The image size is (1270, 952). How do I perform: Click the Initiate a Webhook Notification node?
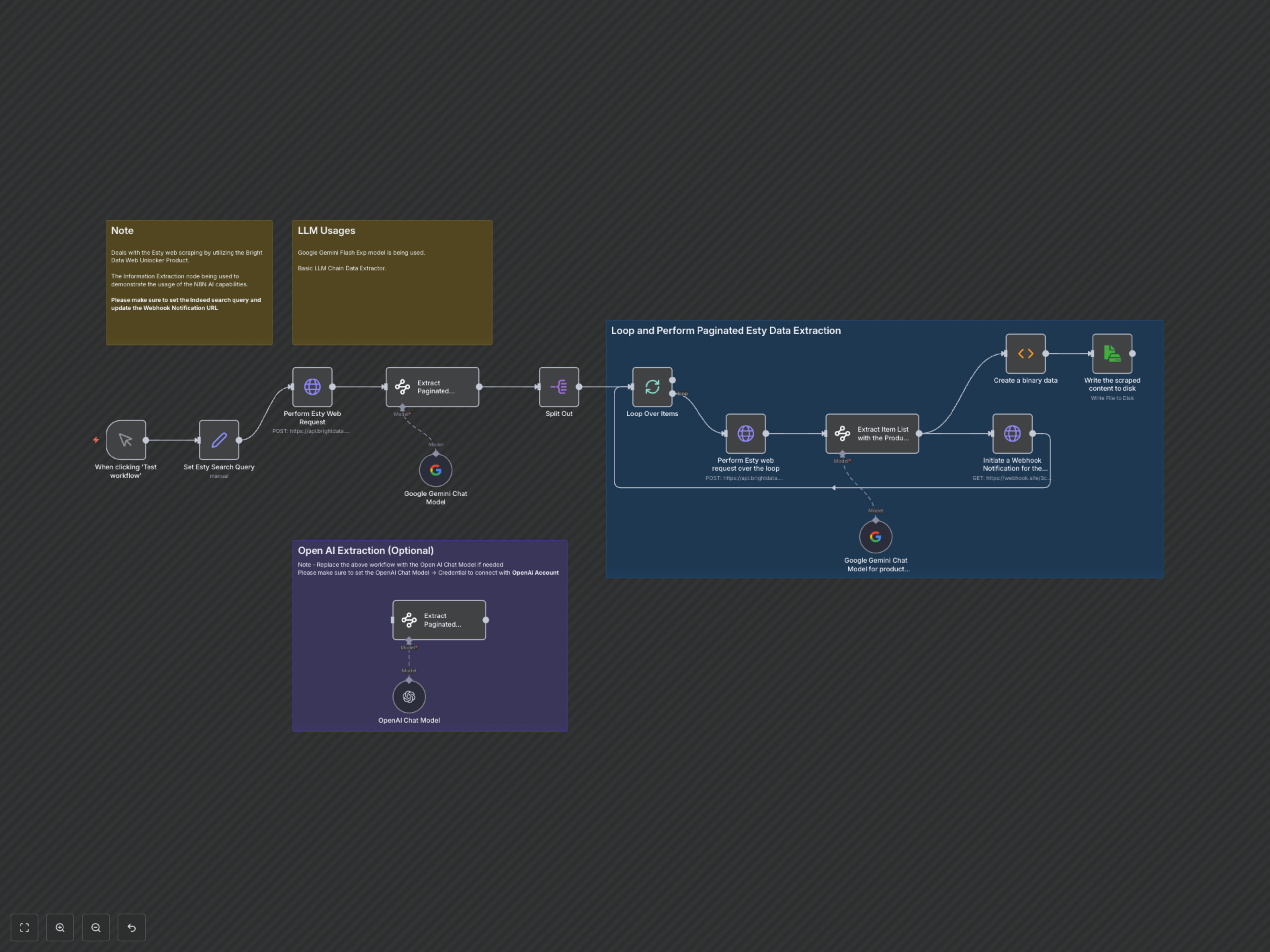point(1012,433)
